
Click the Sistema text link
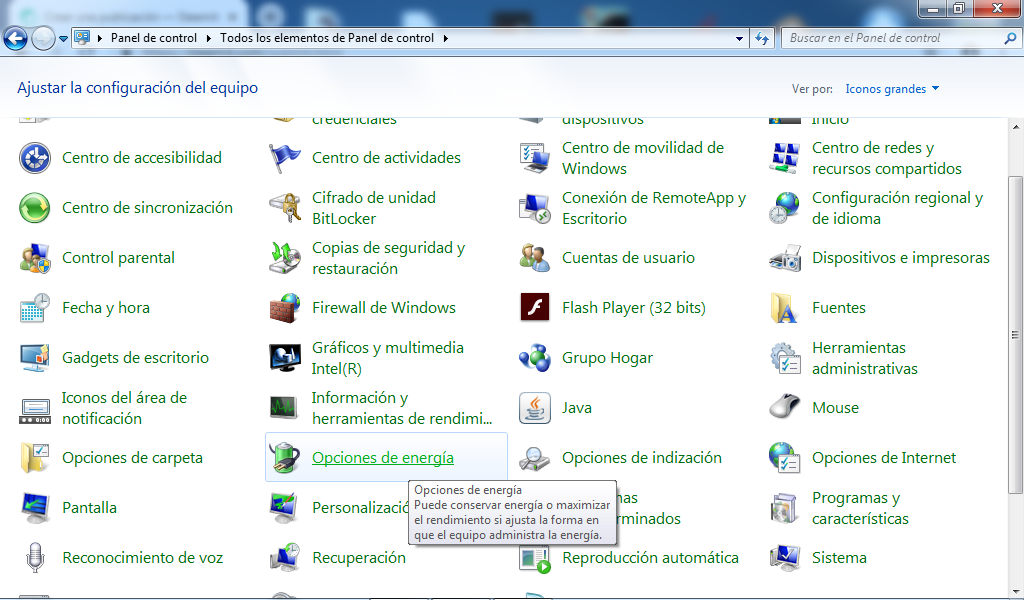point(839,558)
